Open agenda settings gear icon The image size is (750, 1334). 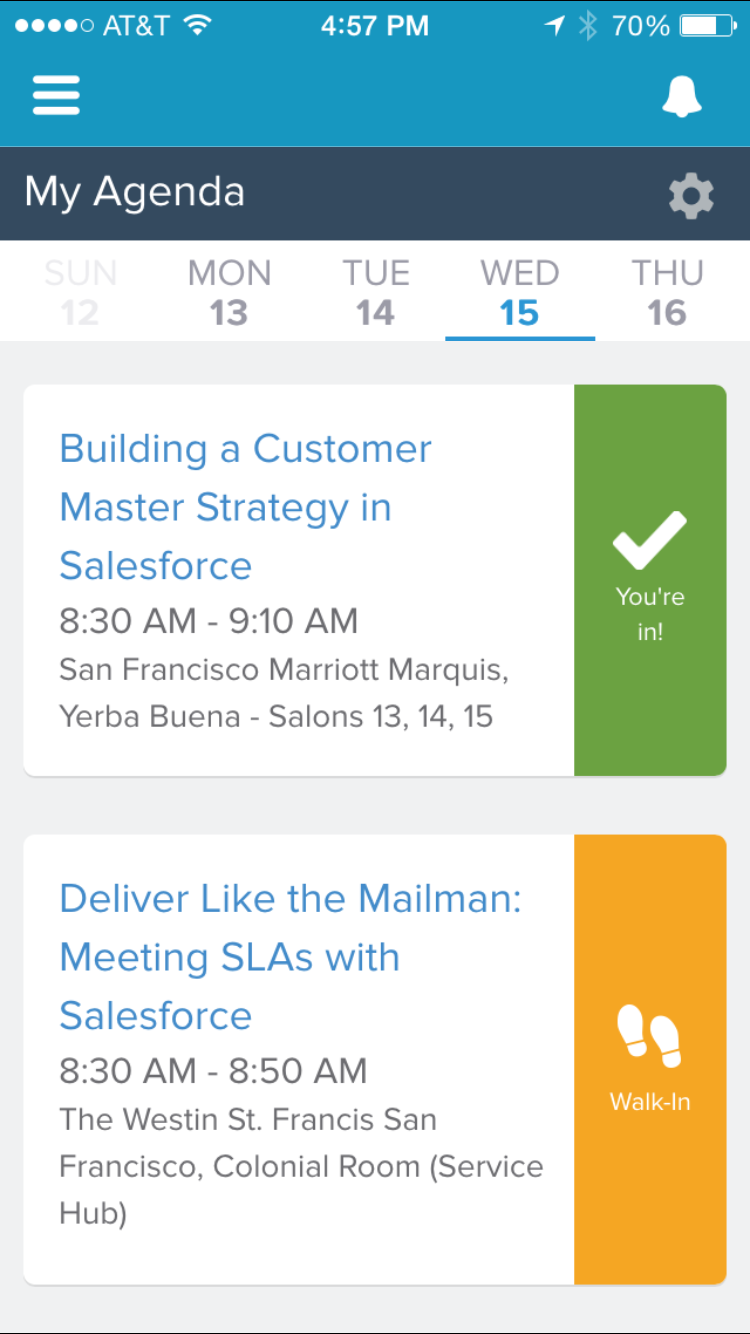pos(691,195)
